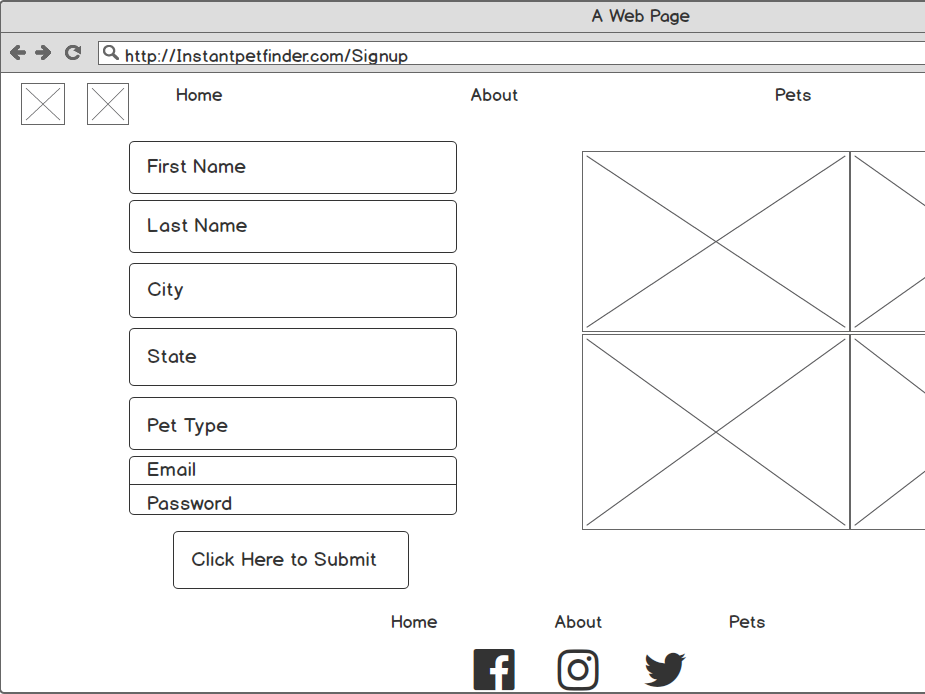925x694 pixels.
Task: Click the browser forward arrow
Action: click(43, 53)
